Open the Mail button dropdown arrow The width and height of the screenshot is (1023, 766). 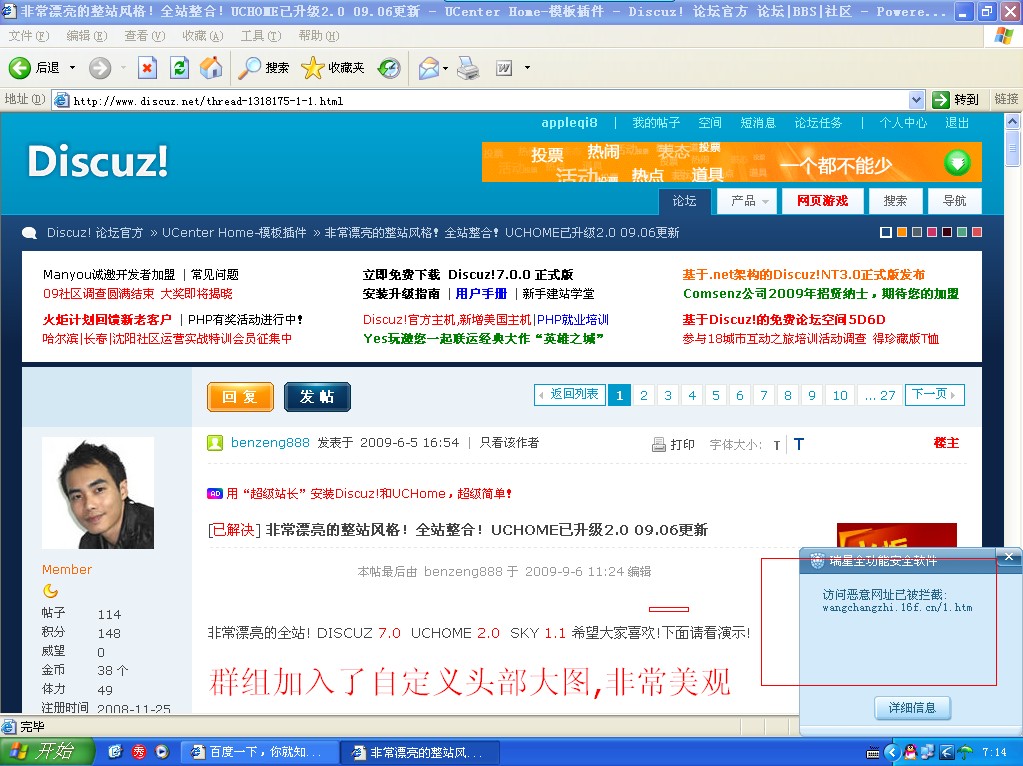(x=446, y=67)
